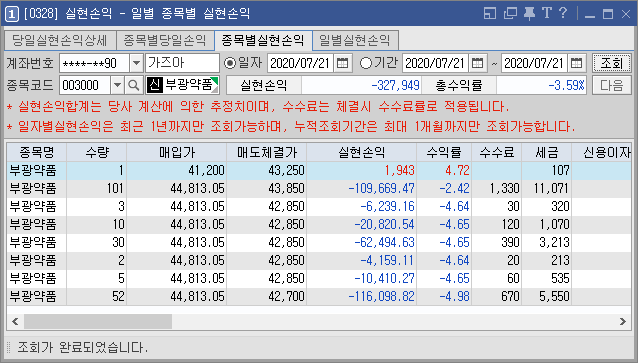Click the sell price cell 42,700
638x363 pixels.
[267, 296]
